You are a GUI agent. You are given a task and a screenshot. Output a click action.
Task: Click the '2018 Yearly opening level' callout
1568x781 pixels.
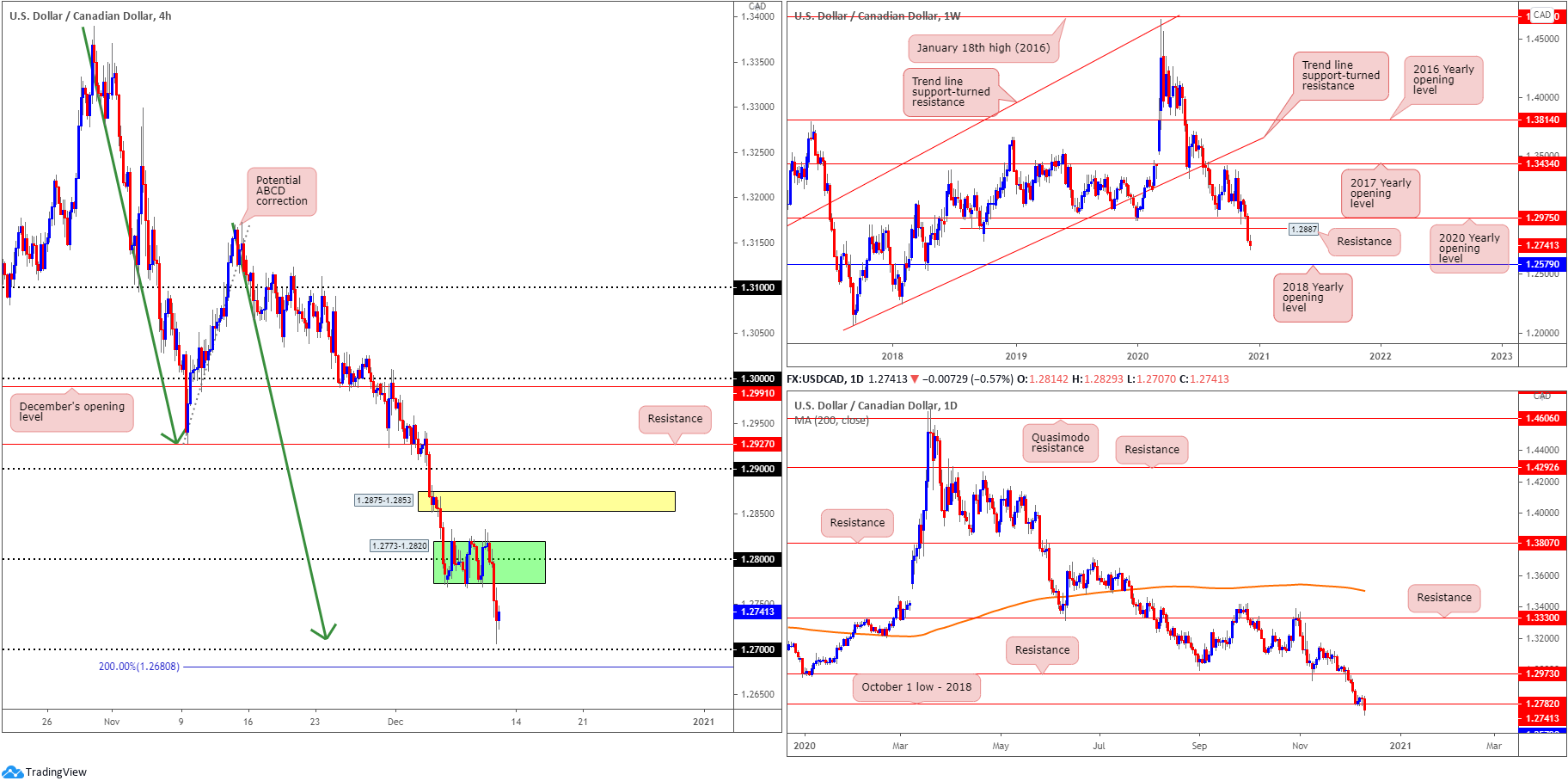(1312, 298)
